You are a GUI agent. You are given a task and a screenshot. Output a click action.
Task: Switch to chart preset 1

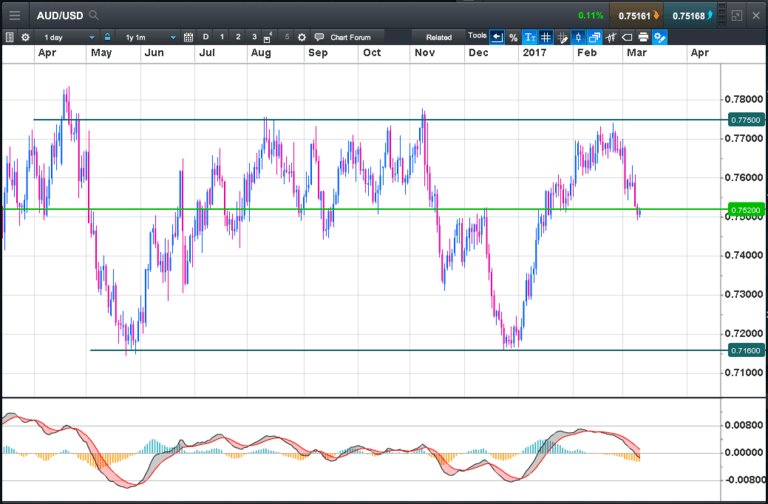222,37
